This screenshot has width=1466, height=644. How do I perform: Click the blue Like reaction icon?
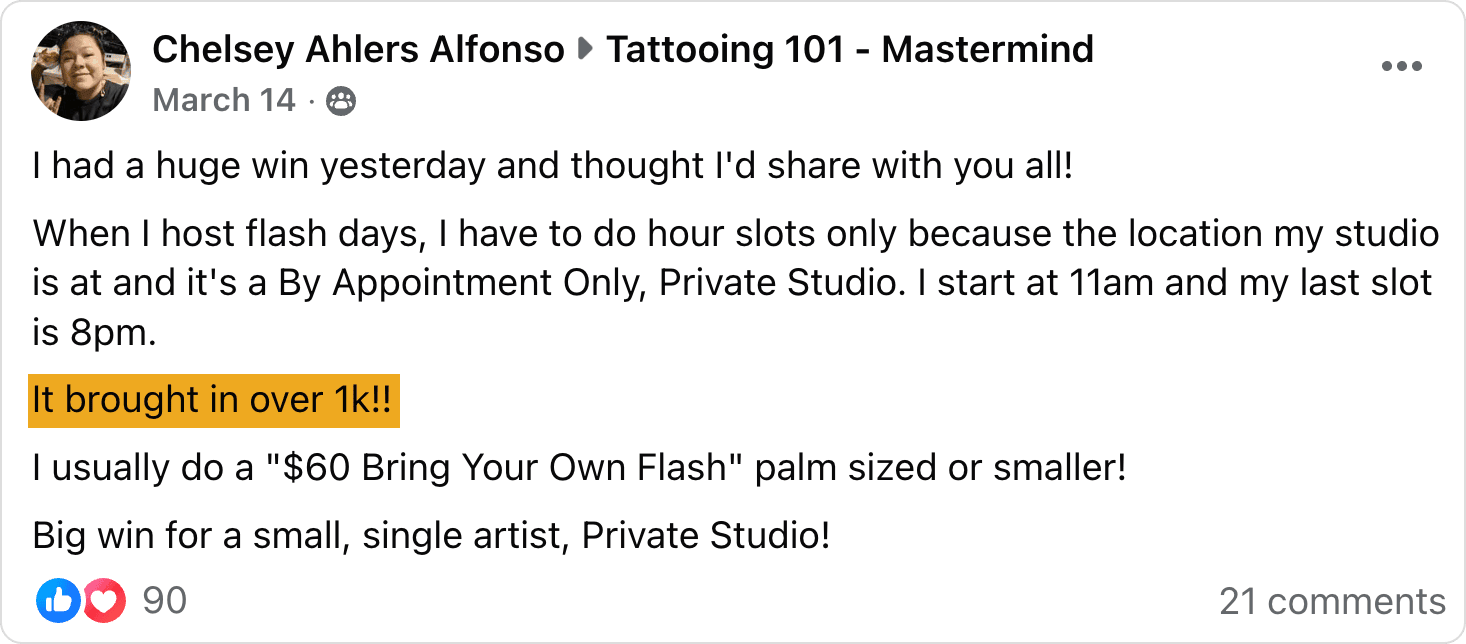coord(58,601)
